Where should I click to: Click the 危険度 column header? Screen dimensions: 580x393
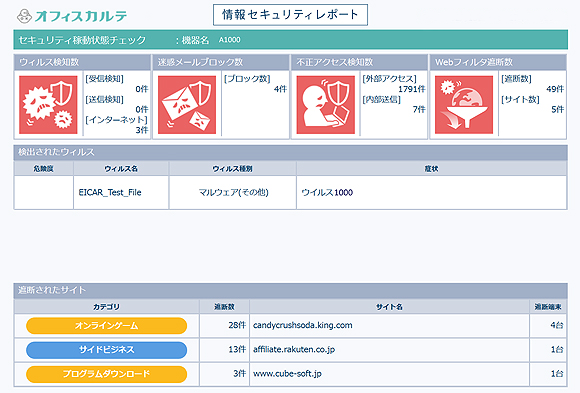[x=44, y=169]
